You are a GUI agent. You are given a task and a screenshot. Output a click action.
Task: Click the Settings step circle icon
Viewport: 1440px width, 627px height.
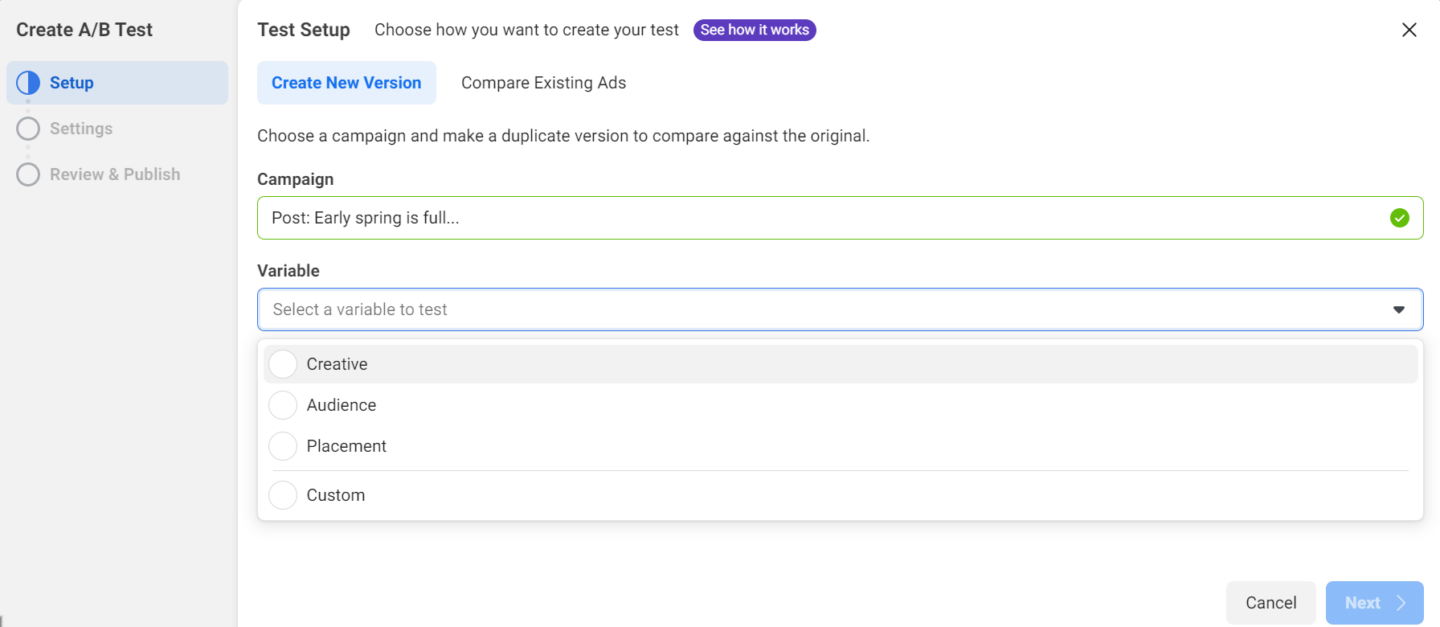[28, 129]
